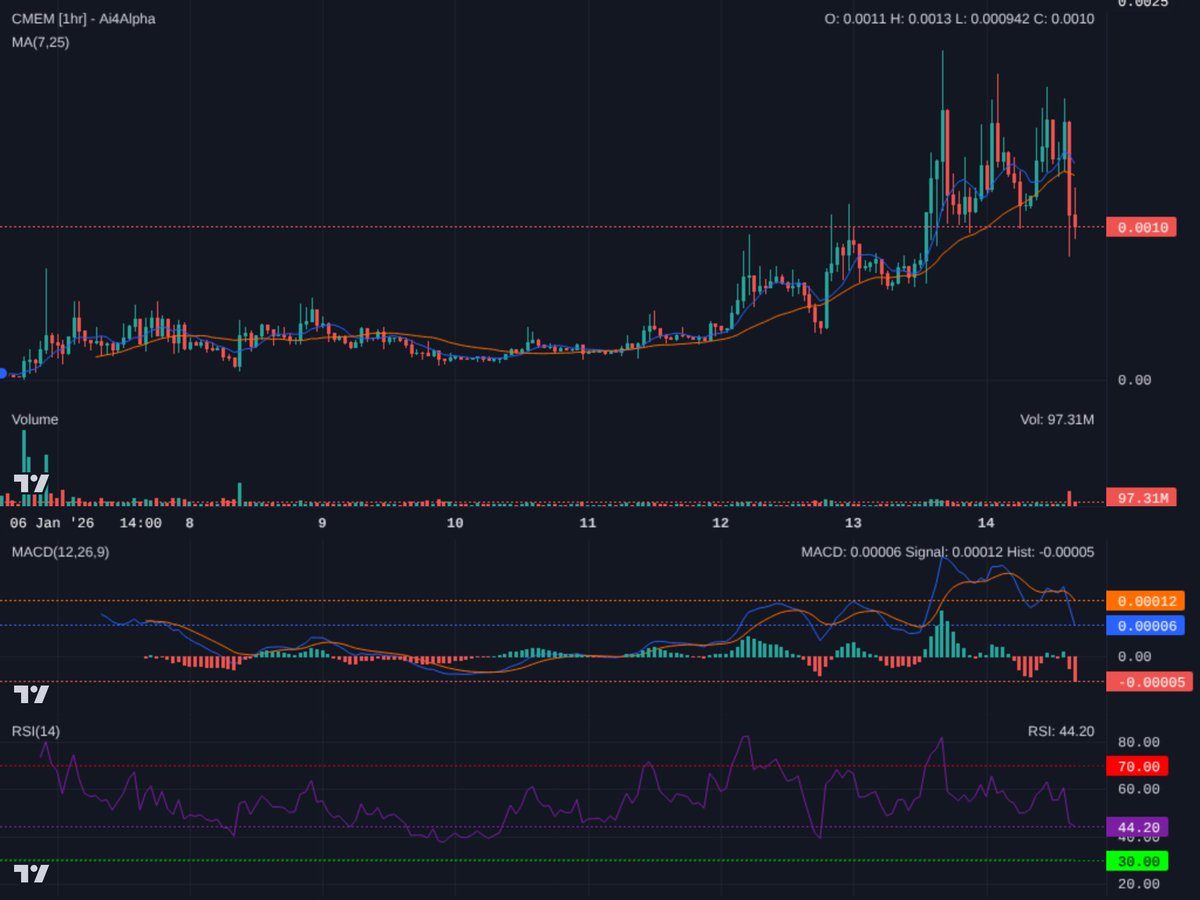Screen dimensions: 1200x900
Task: Click the red 70.00 overbought level label
Action: 1136,767
